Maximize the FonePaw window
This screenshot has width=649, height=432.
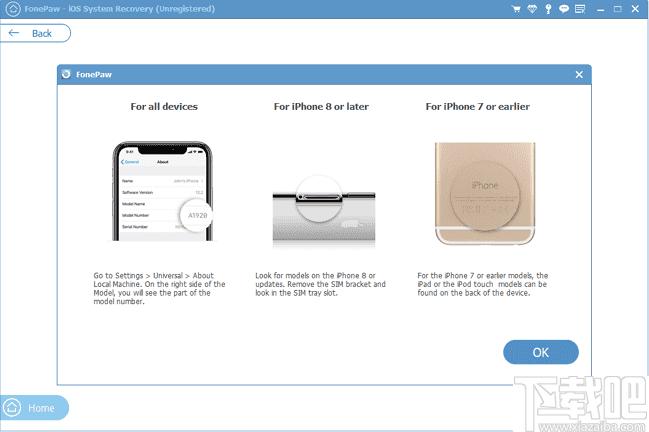click(618, 9)
